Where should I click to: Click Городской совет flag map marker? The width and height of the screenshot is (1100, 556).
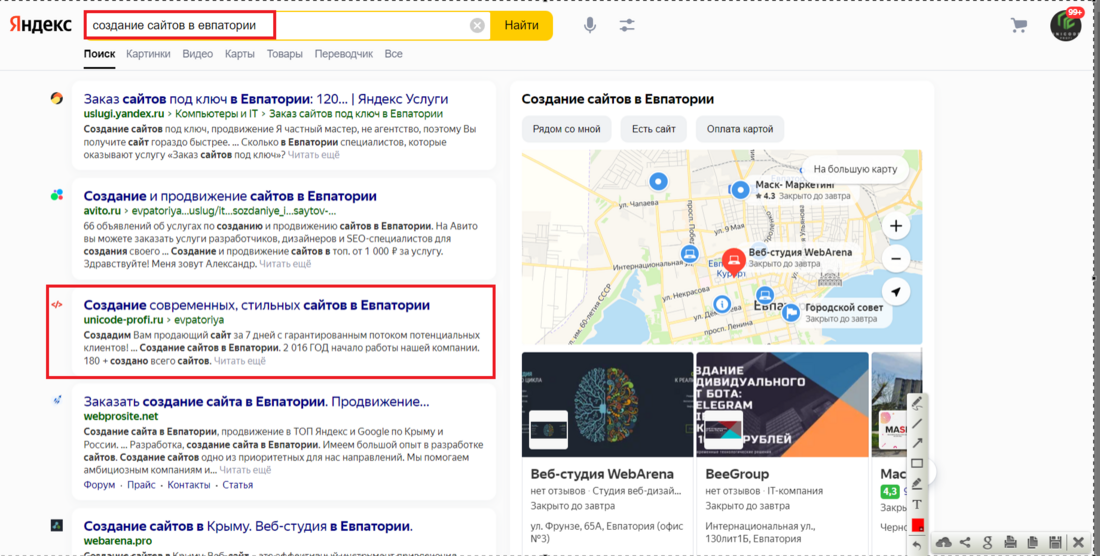pyautogui.click(x=791, y=313)
